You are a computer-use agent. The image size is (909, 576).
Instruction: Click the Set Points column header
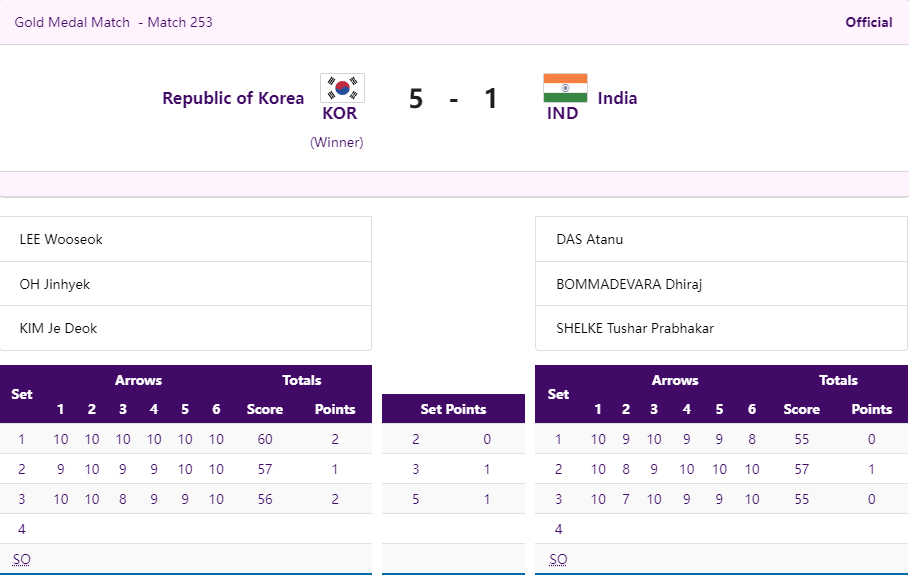(453, 409)
